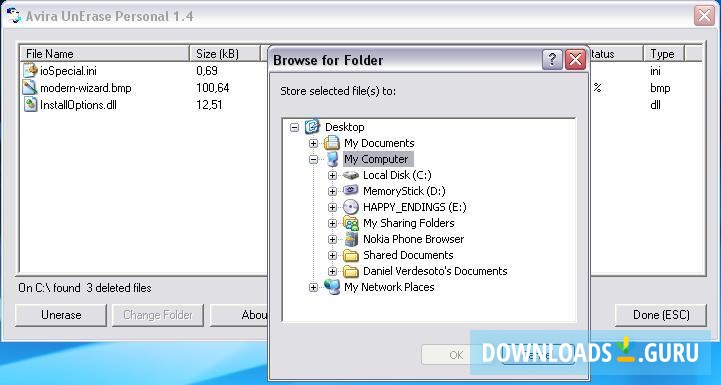Click the bmp type cell
The height and width of the screenshot is (385, 721).
(x=660, y=88)
